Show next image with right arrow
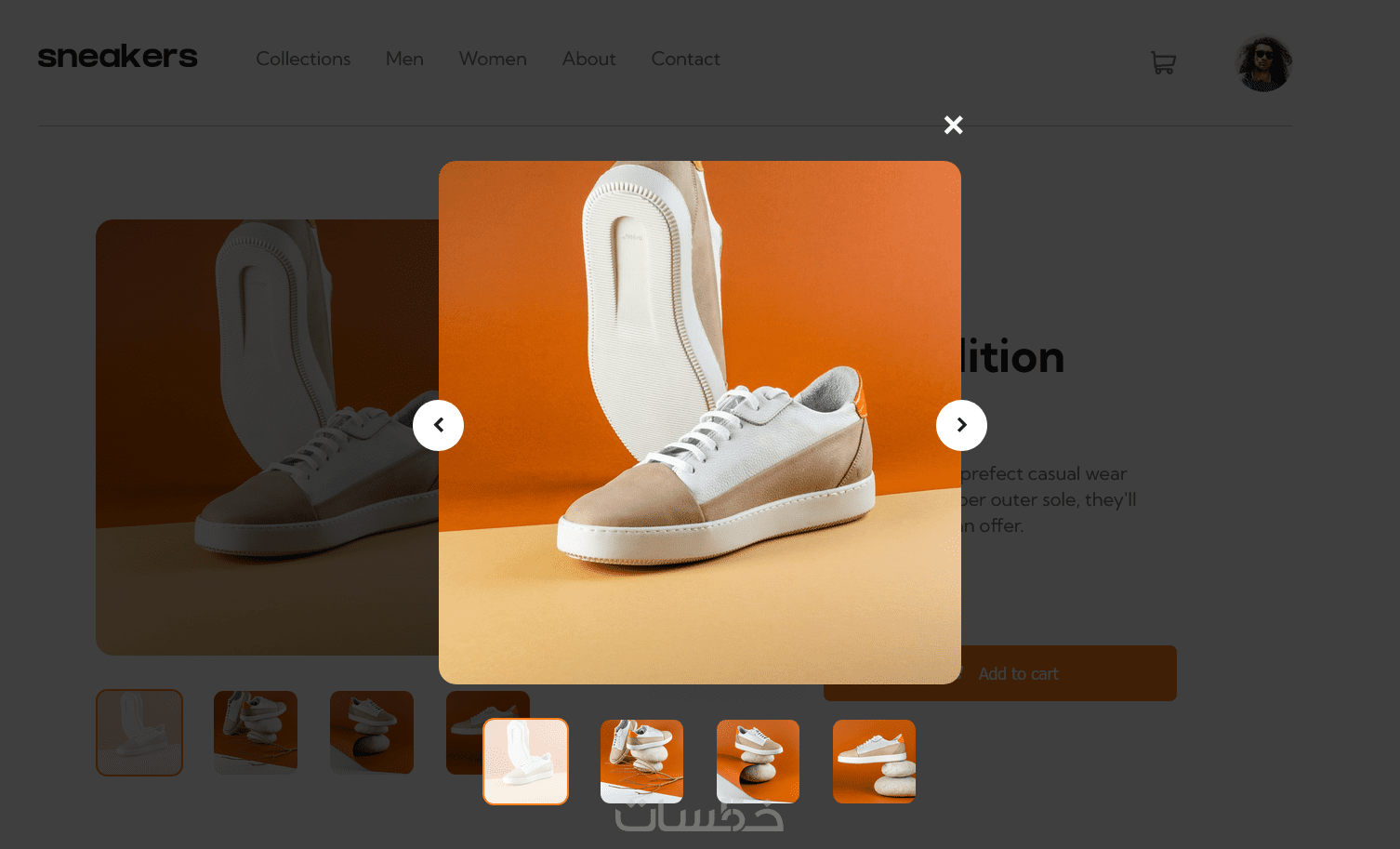The height and width of the screenshot is (849, 1400). pos(961,425)
